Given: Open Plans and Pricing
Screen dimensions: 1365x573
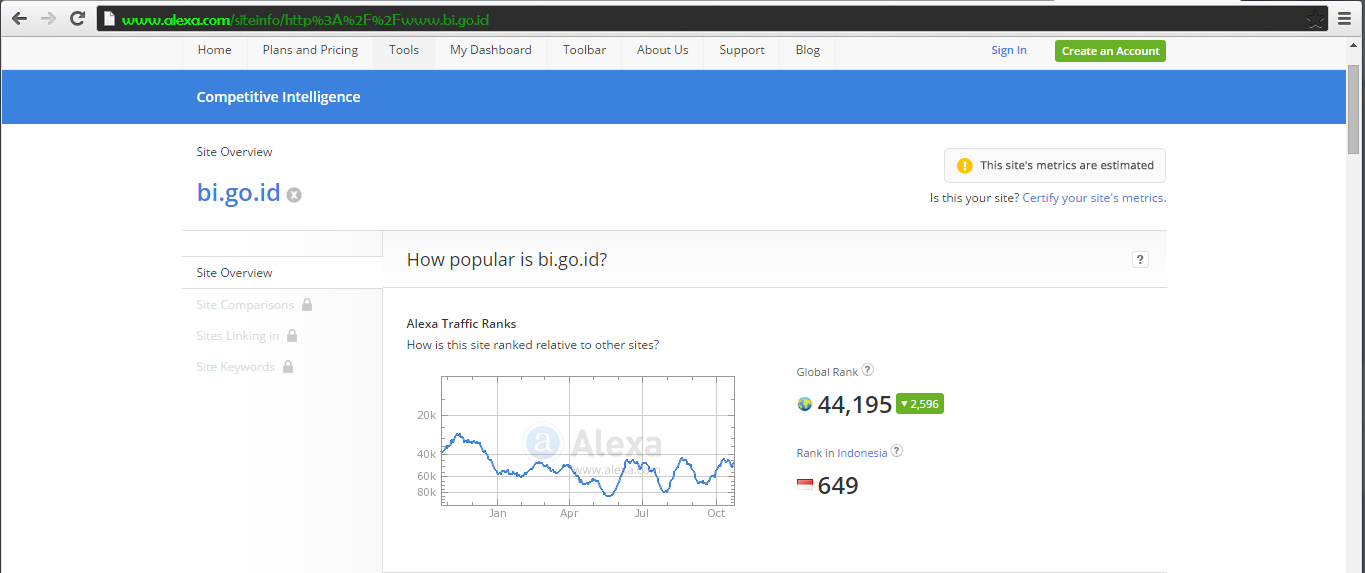Looking at the screenshot, I should (310, 50).
